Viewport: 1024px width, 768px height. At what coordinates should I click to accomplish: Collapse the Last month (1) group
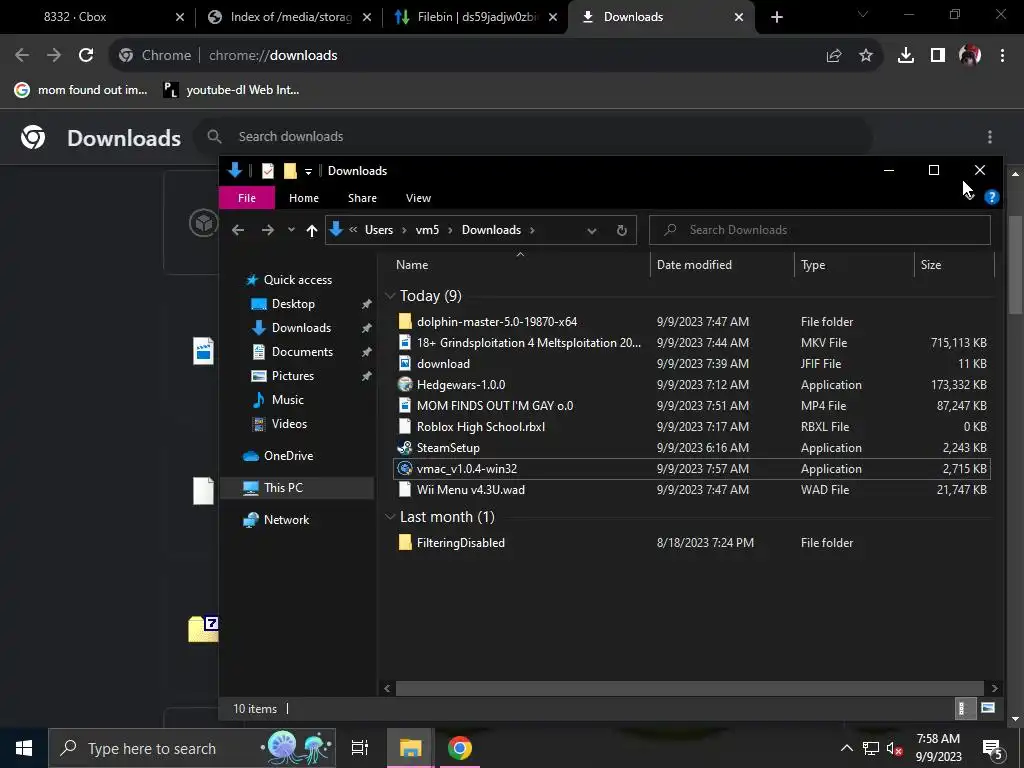(x=390, y=517)
